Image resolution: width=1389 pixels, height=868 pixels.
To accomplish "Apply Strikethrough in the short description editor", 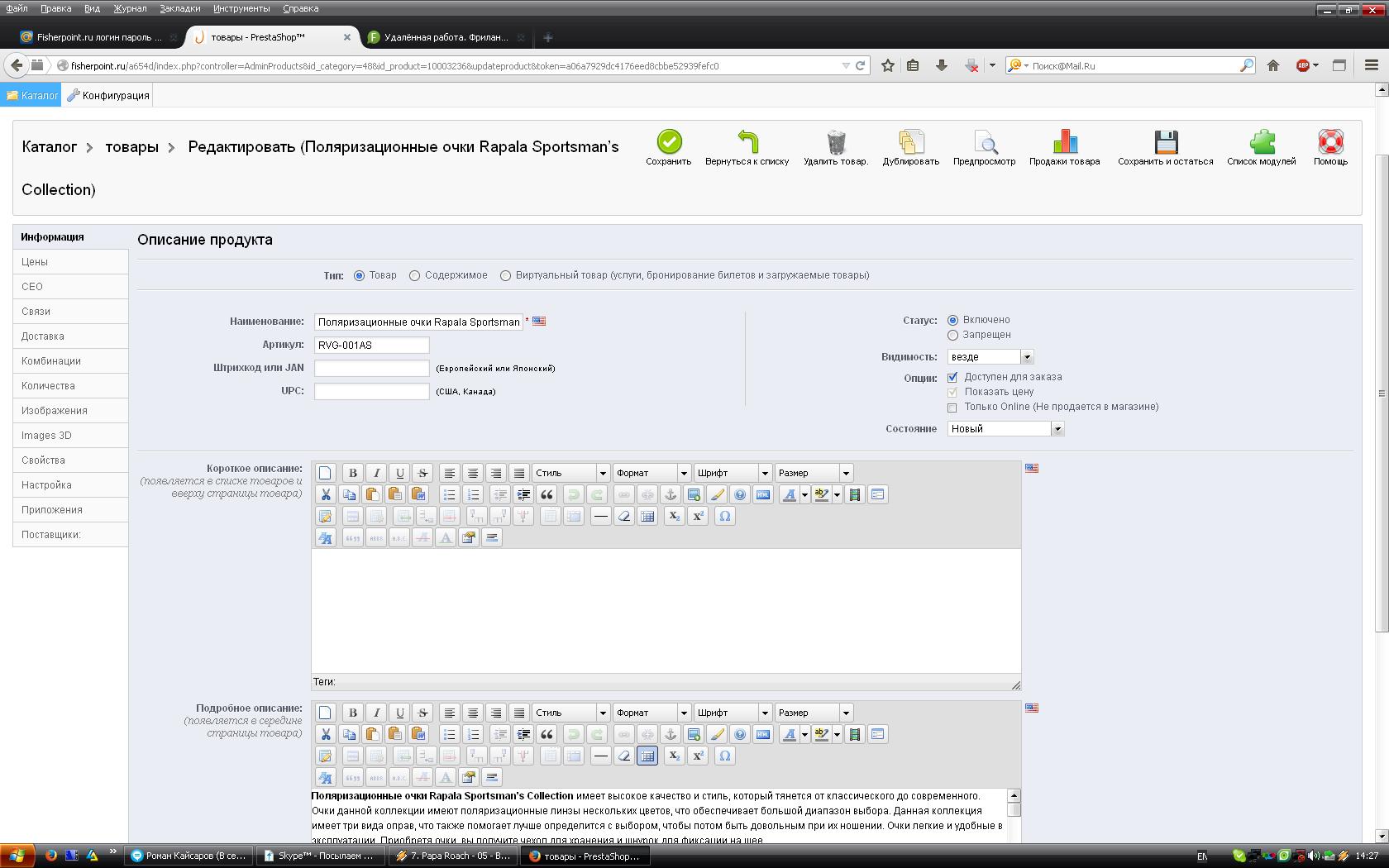I will point(422,473).
